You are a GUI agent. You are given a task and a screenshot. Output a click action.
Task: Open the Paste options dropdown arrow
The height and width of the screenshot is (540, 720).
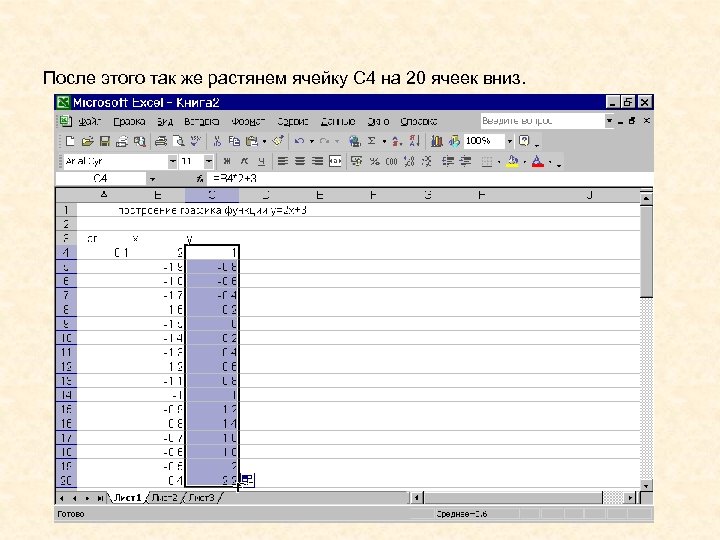(x=264, y=141)
